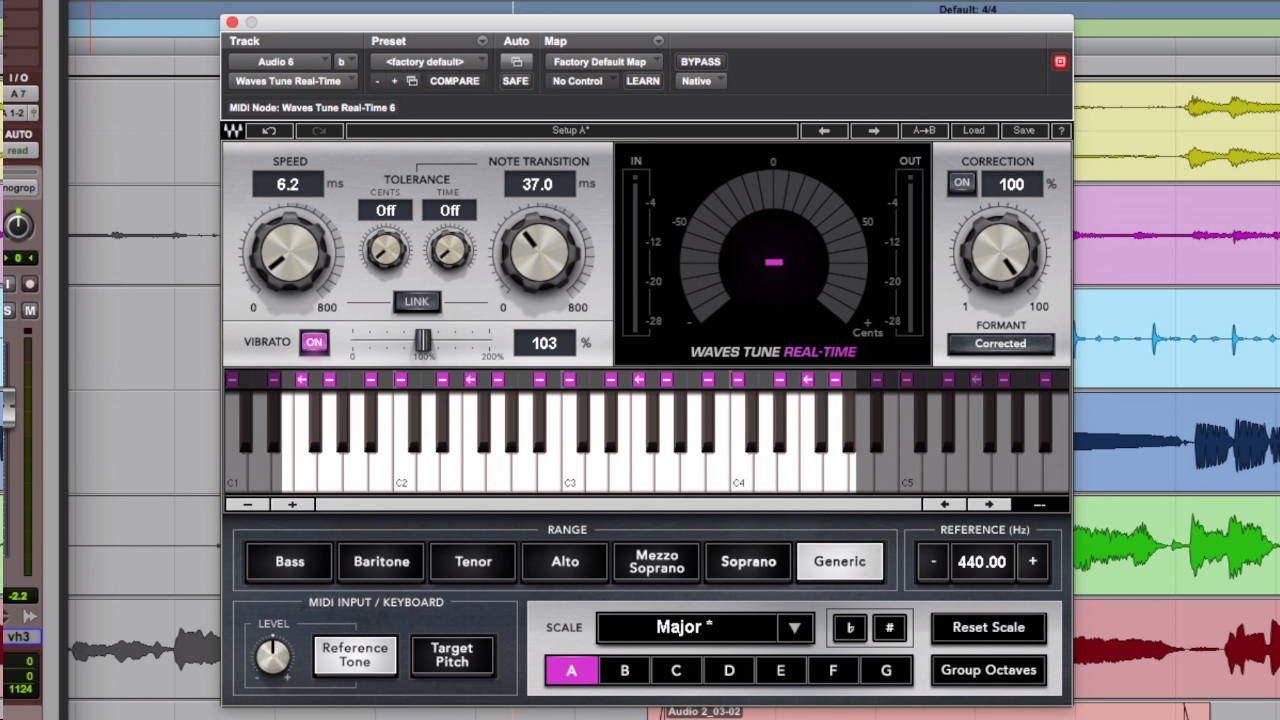Toggle correction ON button
This screenshot has width=1280, height=720.
click(961, 184)
